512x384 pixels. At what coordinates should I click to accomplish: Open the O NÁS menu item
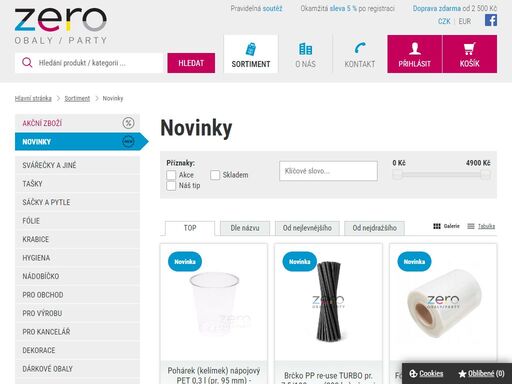(x=305, y=54)
